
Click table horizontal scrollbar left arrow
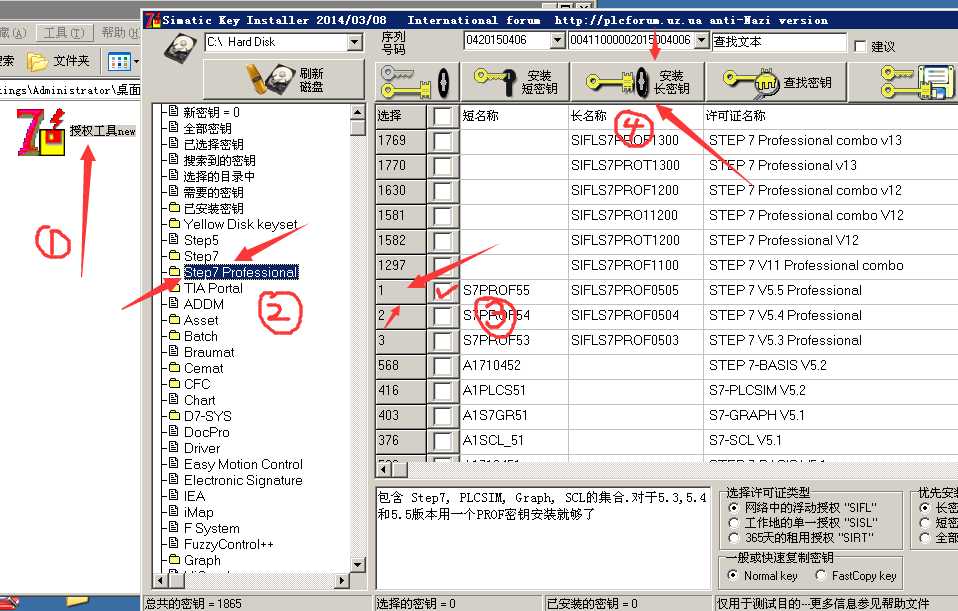click(384, 469)
